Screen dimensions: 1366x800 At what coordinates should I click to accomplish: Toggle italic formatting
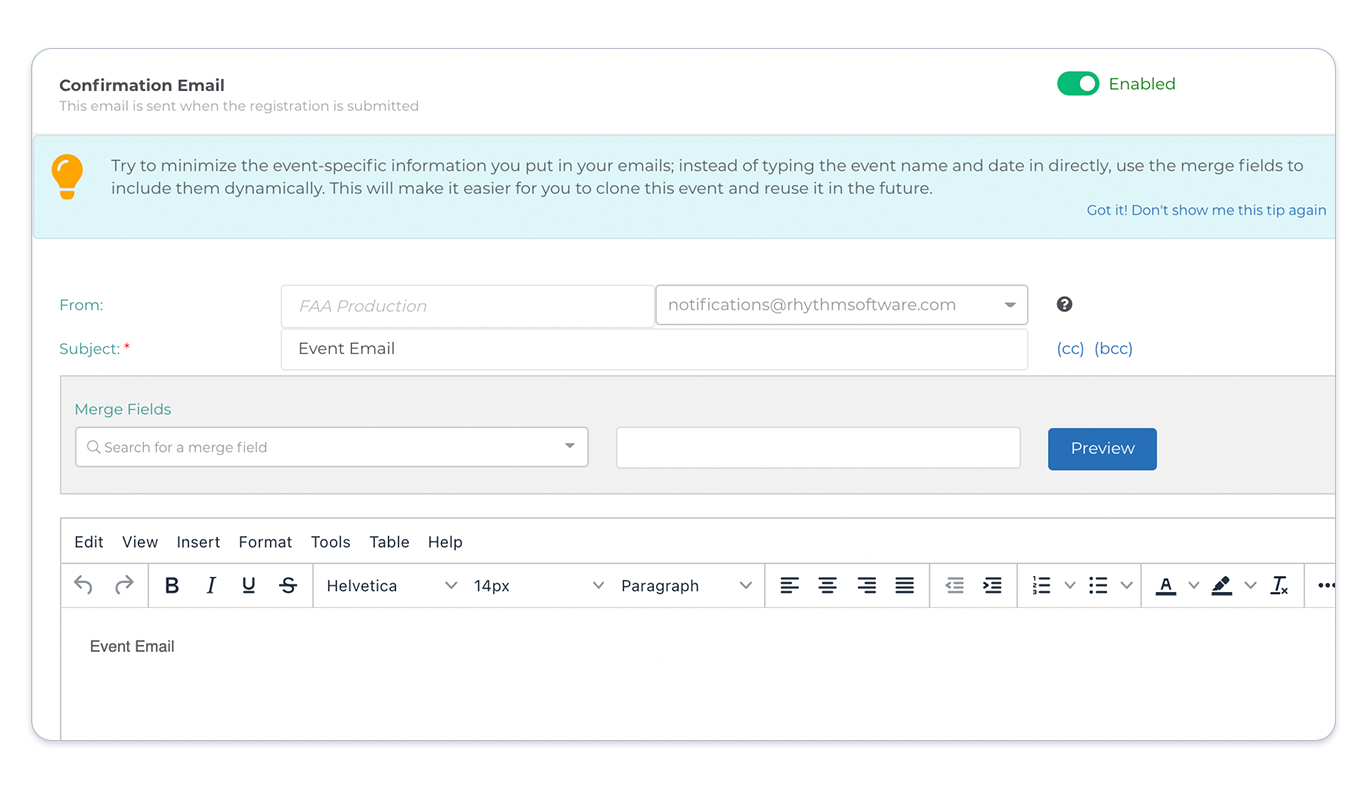(211, 586)
